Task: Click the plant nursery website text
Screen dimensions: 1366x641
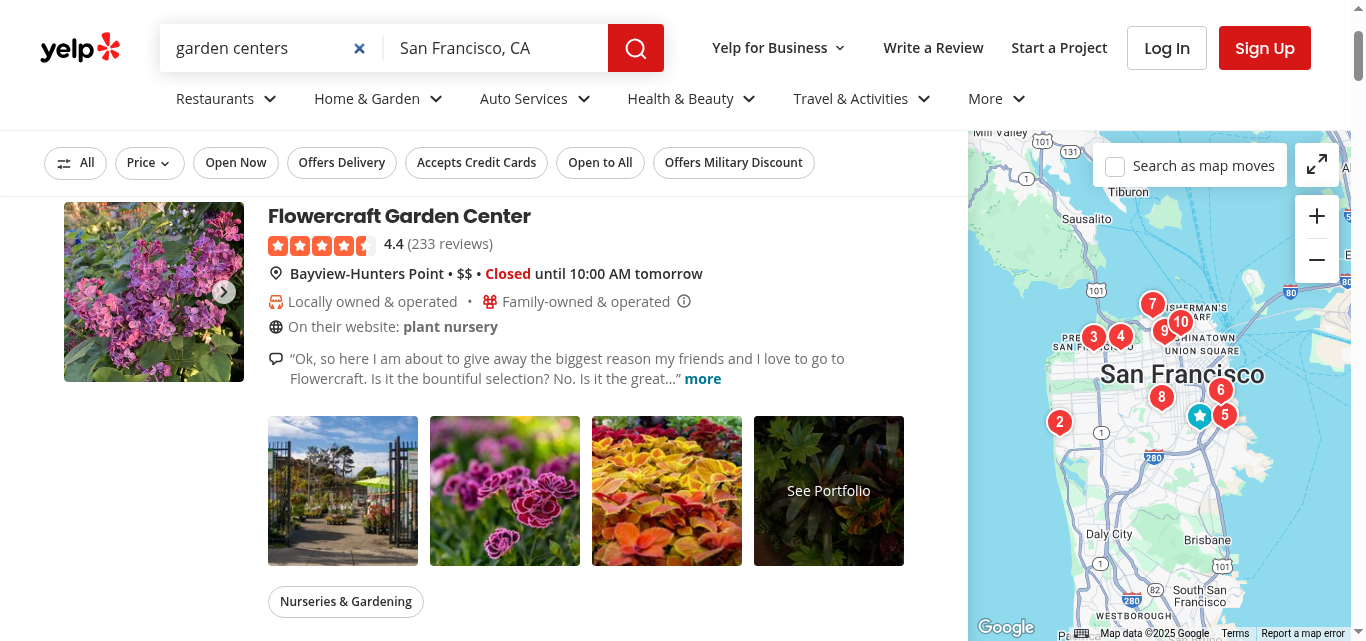Action: point(450,327)
